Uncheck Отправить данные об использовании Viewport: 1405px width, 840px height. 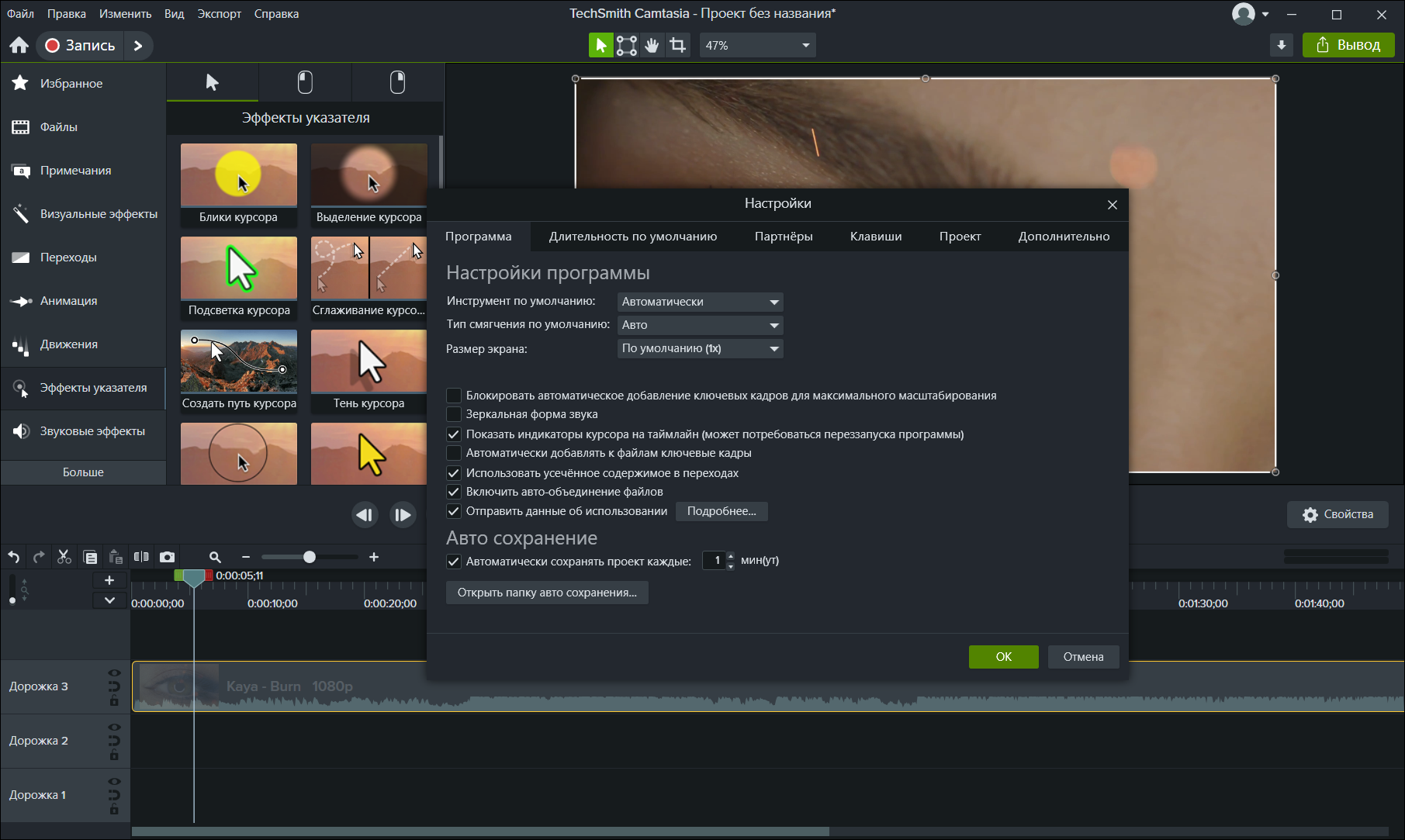[x=454, y=511]
